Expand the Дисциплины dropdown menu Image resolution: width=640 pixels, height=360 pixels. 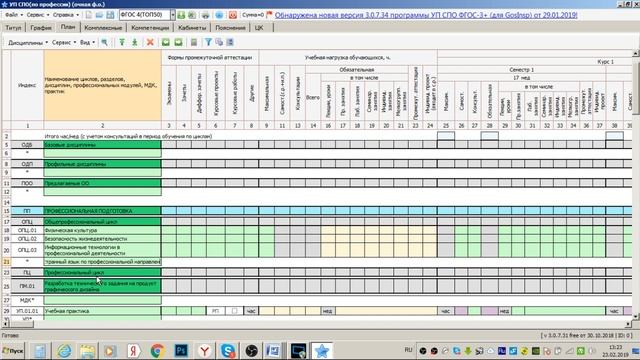click(x=28, y=42)
